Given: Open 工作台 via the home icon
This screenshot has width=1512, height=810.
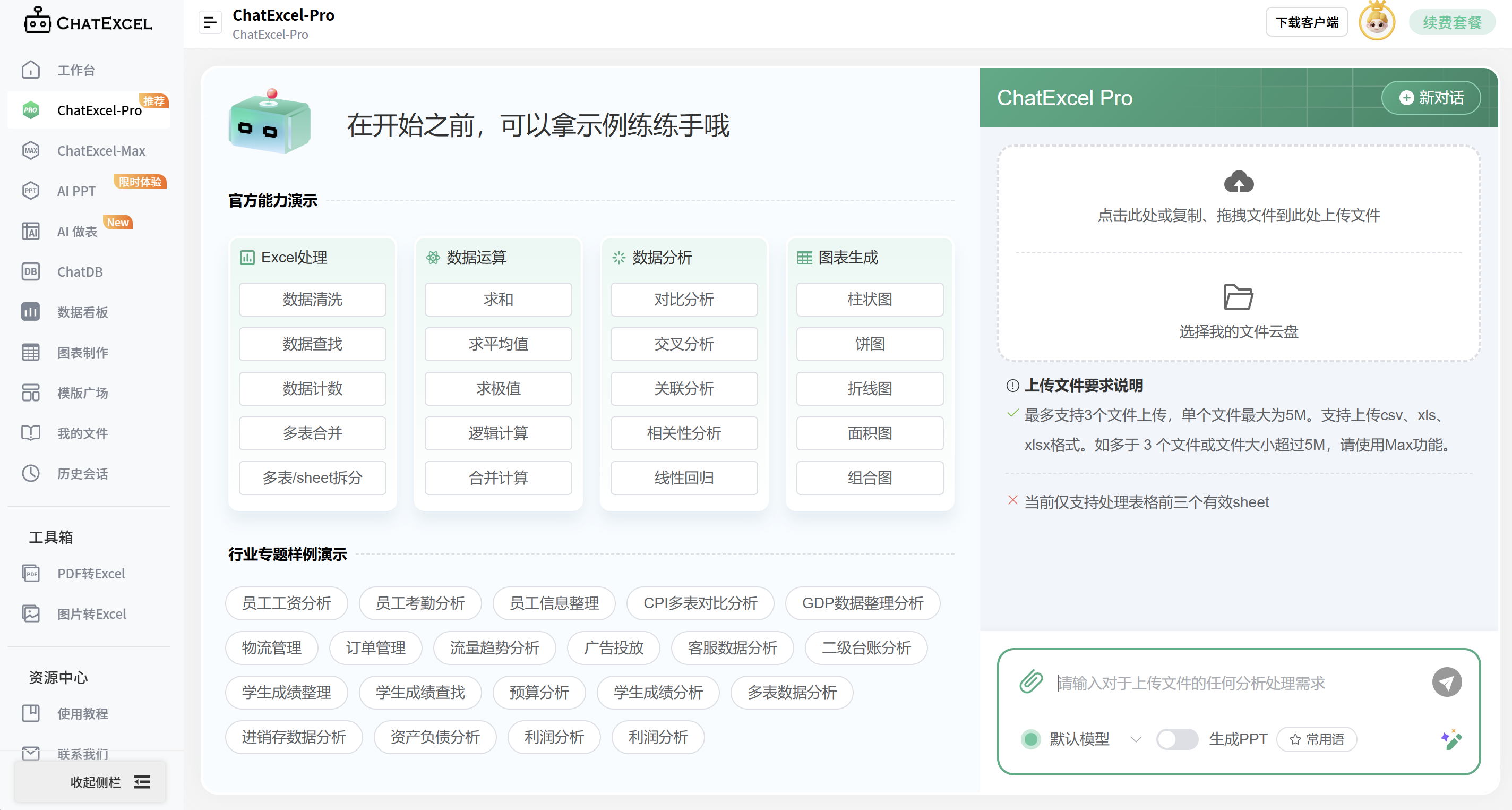Looking at the screenshot, I should coord(30,69).
